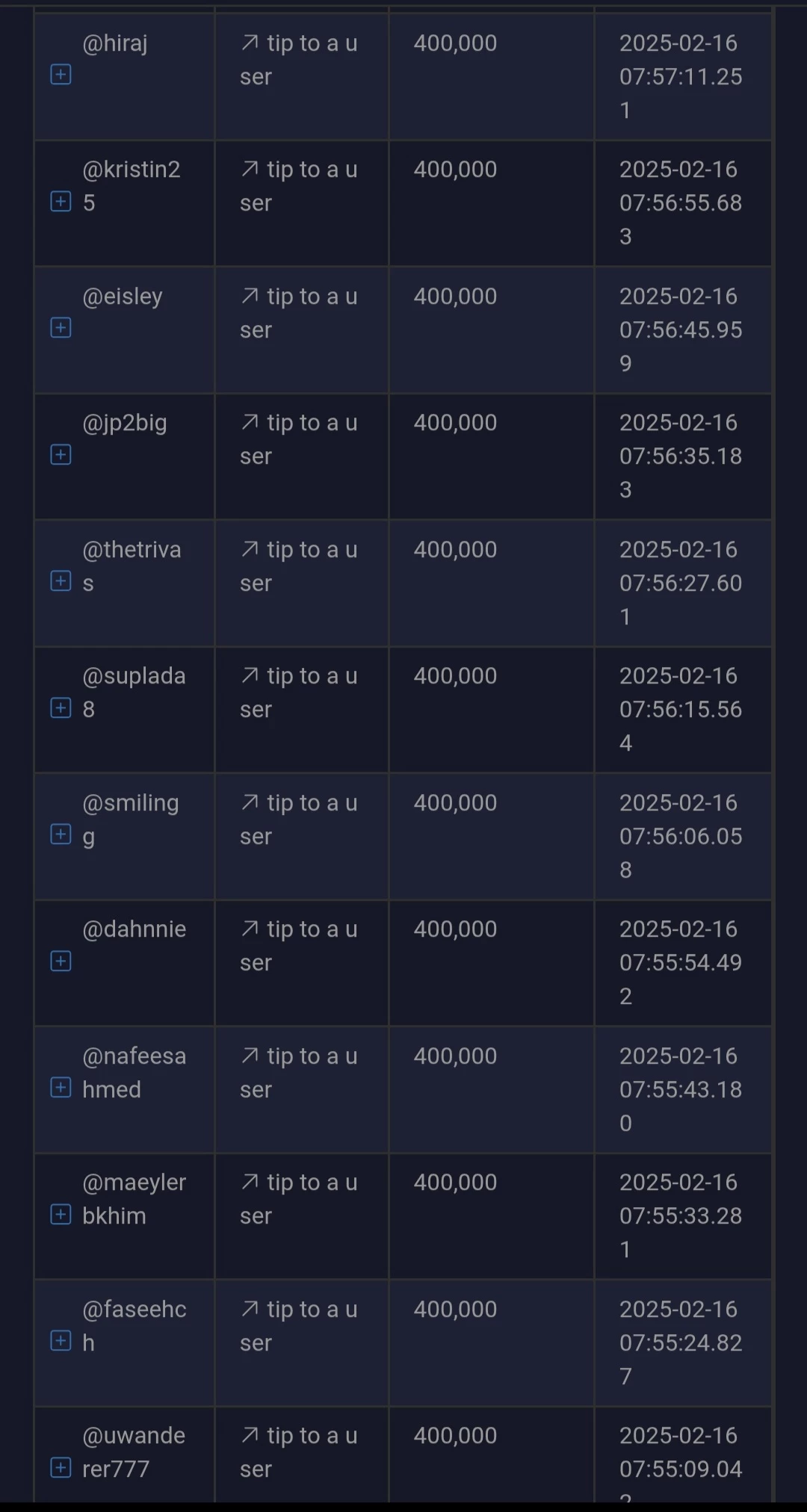The height and width of the screenshot is (1512, 807).
Task: Click the tip arrow icon in @suplada8 row
Action: tap(250, 676)
